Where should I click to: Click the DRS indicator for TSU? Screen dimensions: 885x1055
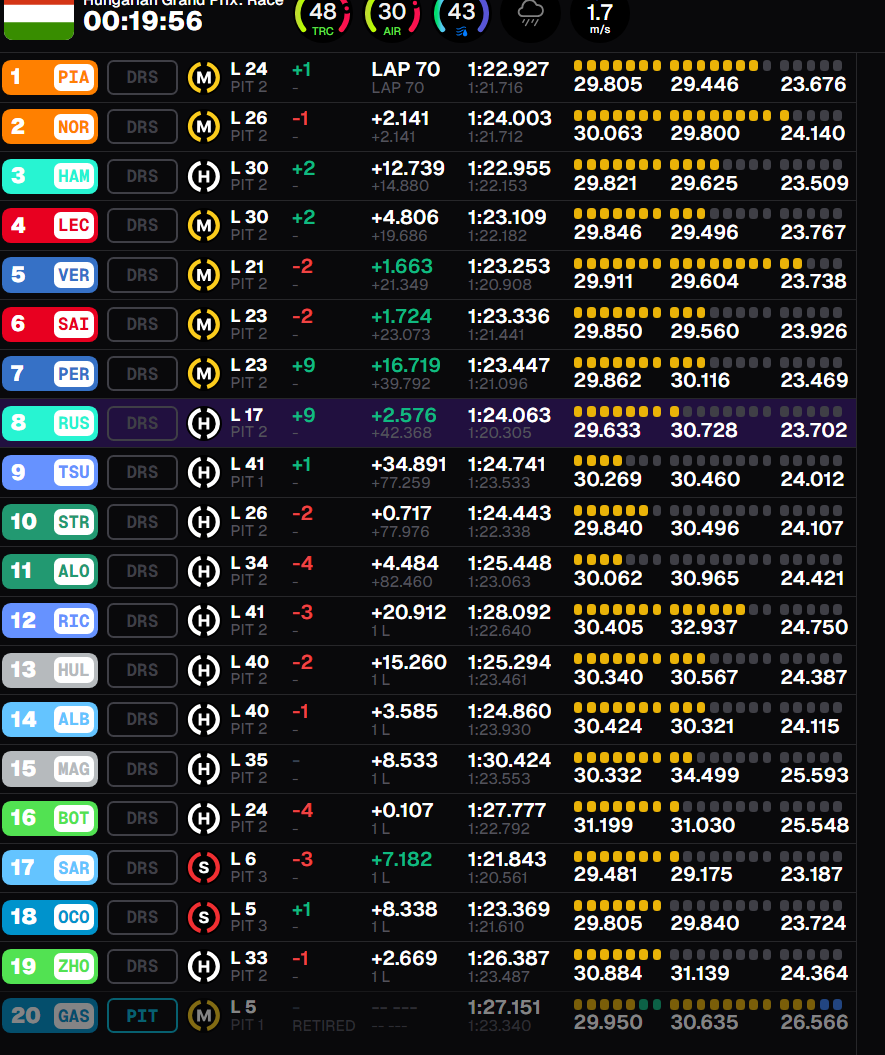pos(143,472)
